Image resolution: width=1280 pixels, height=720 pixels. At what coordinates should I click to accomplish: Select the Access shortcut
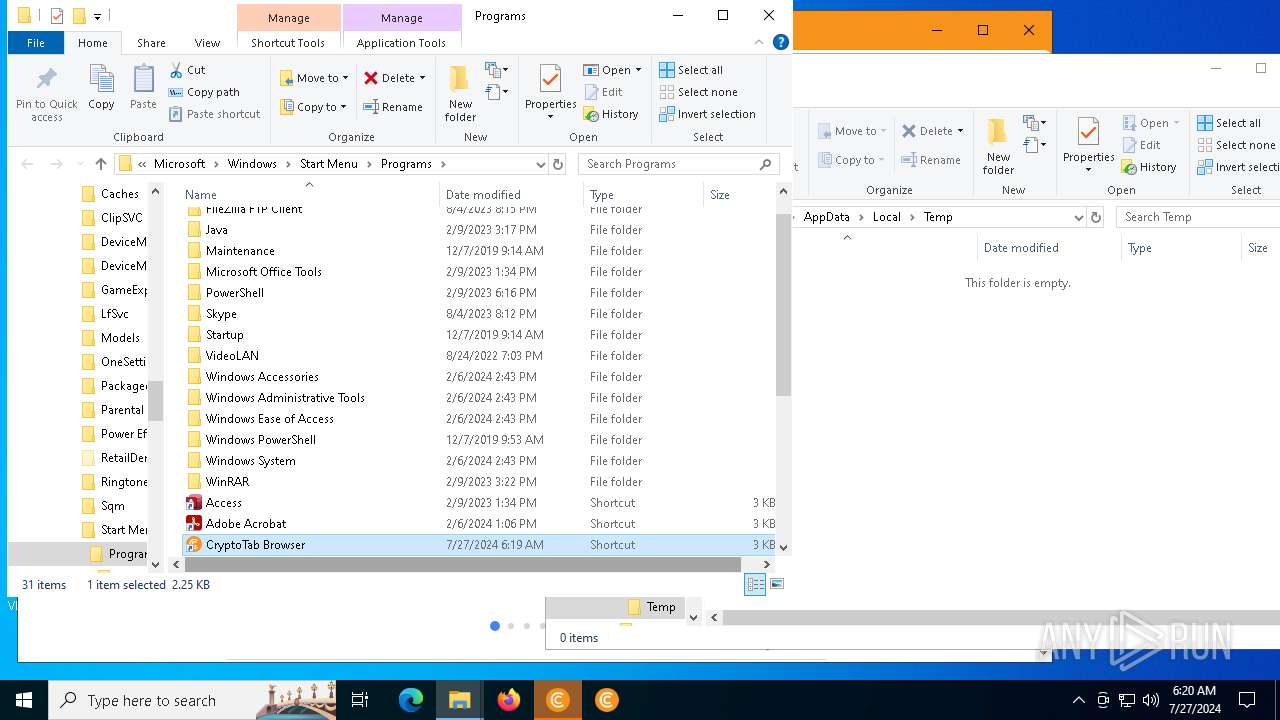coord(478,503)
